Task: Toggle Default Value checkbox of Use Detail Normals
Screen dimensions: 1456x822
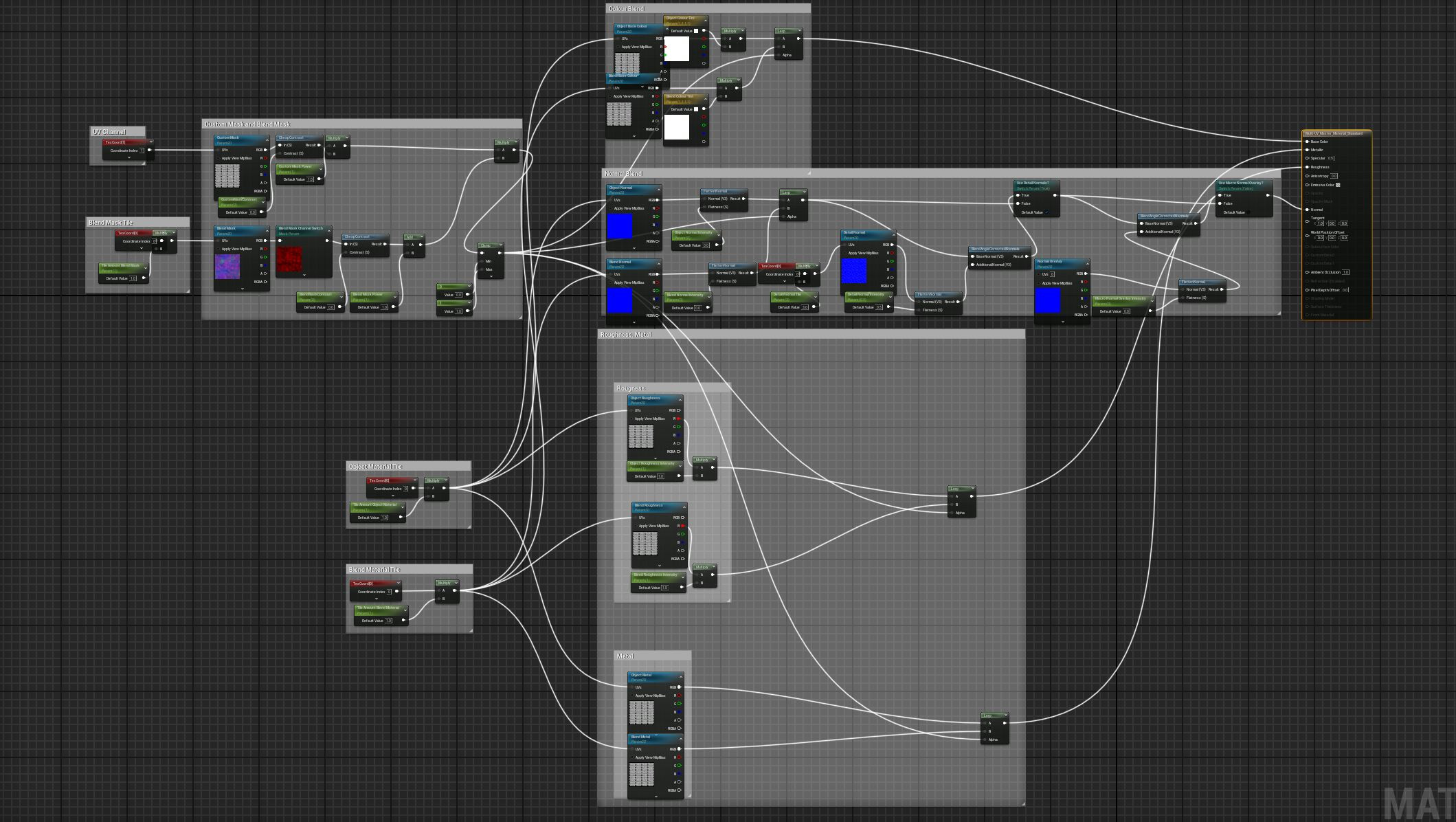Action: click(1046, 212)
